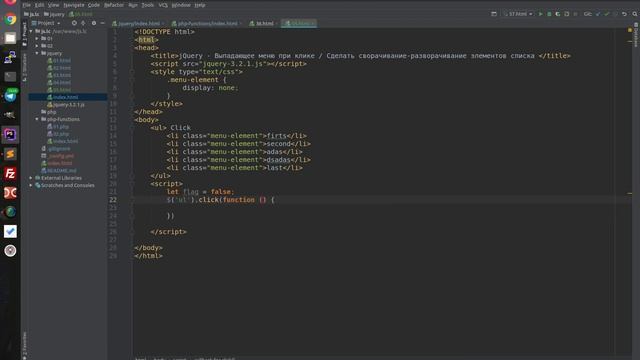Launch the Terminal from the dock
The width and height of the screenshot is (640, 360).
click(10, 76)
